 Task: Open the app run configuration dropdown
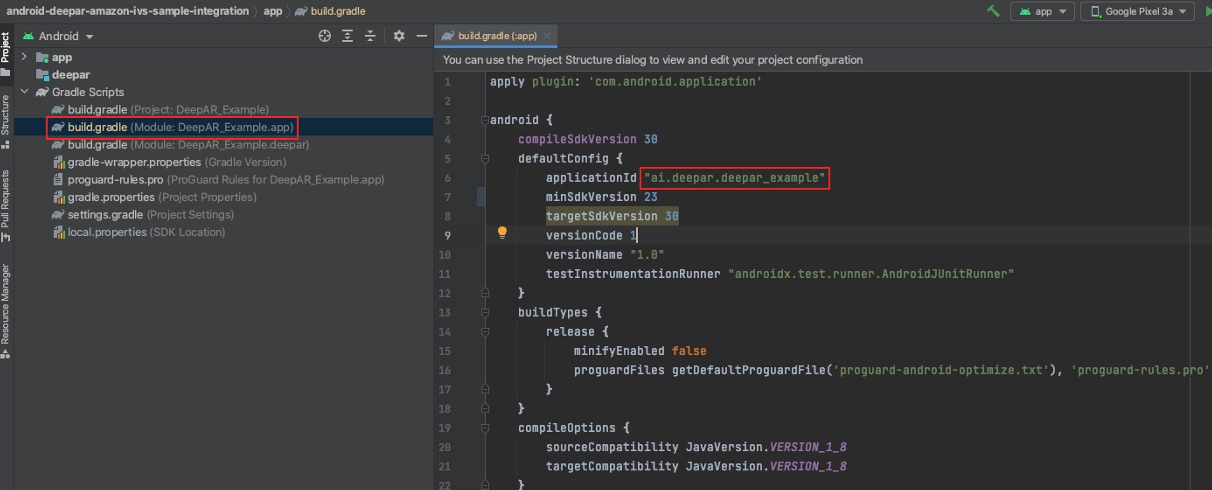click(x=1042, y=11)
